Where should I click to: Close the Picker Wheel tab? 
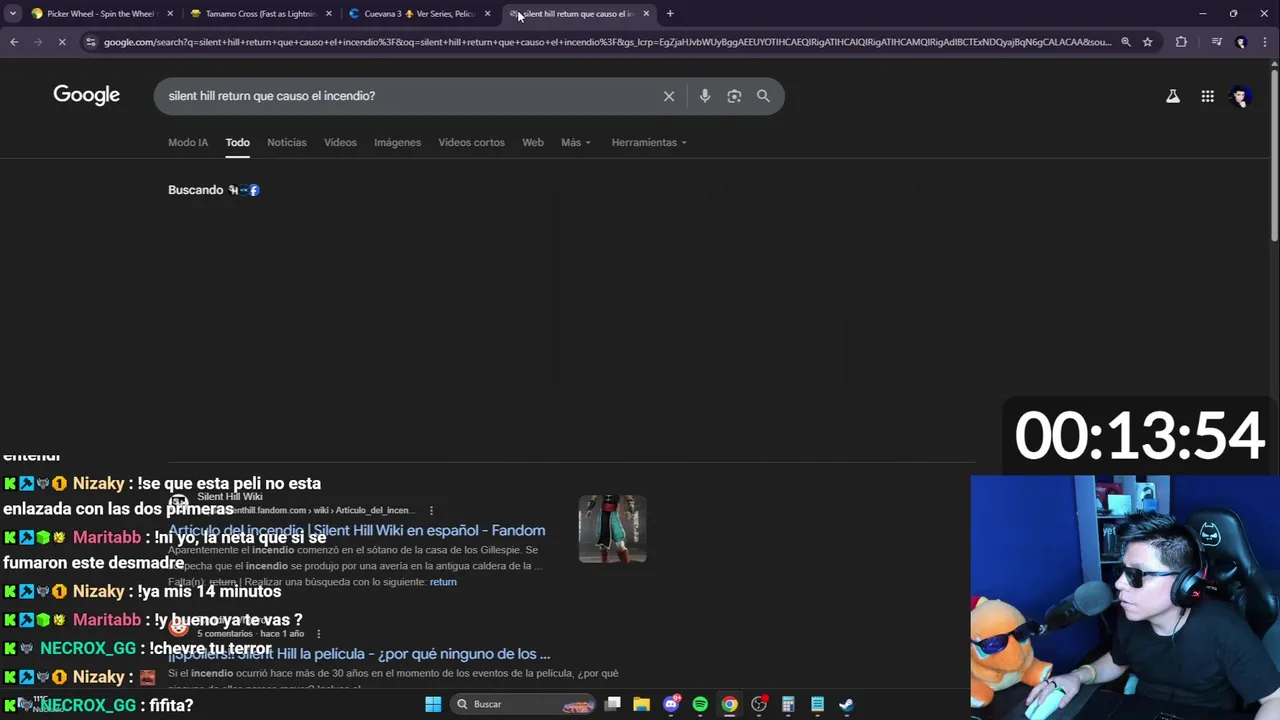point(170,14)
